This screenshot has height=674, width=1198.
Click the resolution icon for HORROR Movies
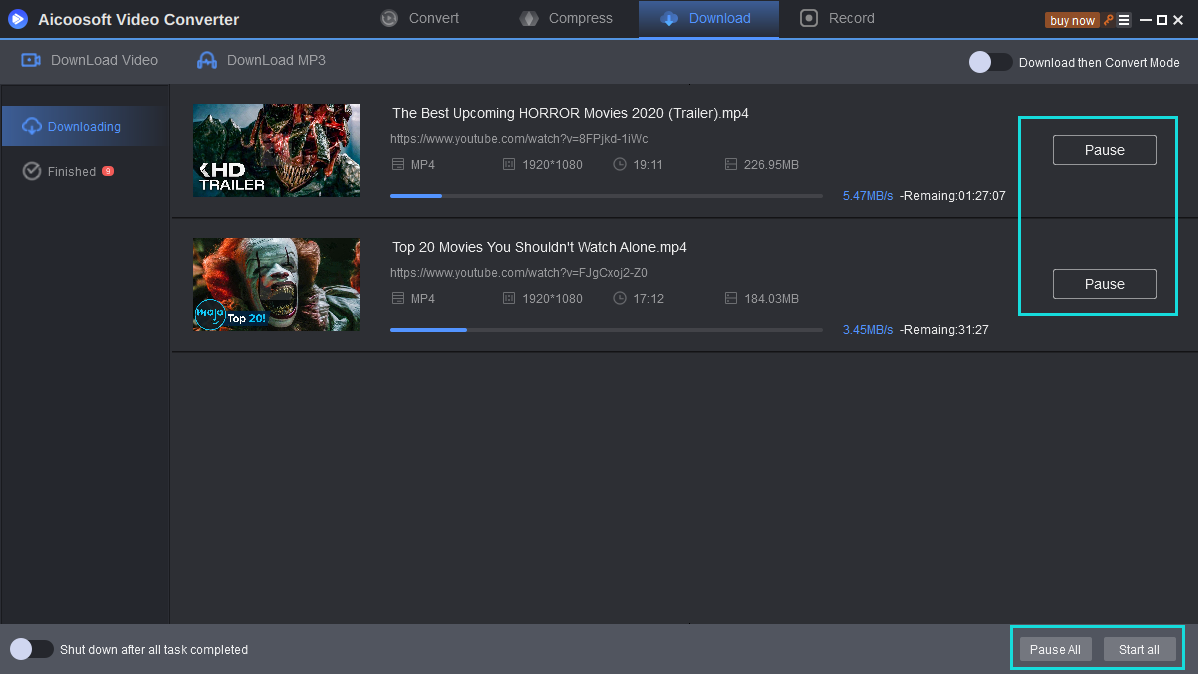509,164
